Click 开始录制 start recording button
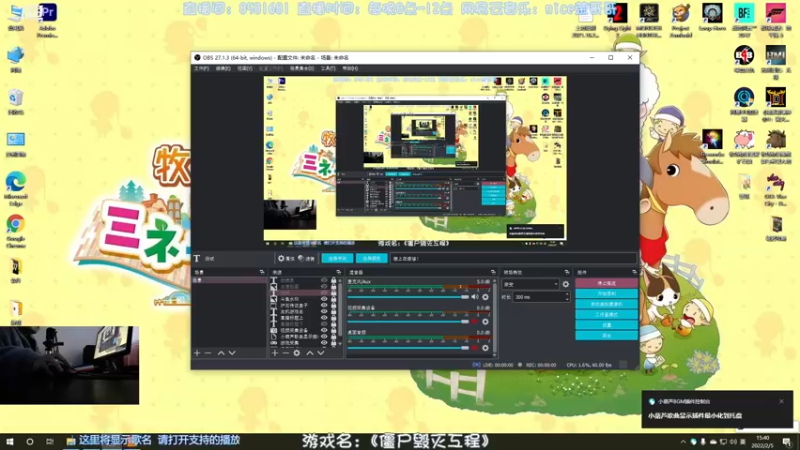 point(607,294)
